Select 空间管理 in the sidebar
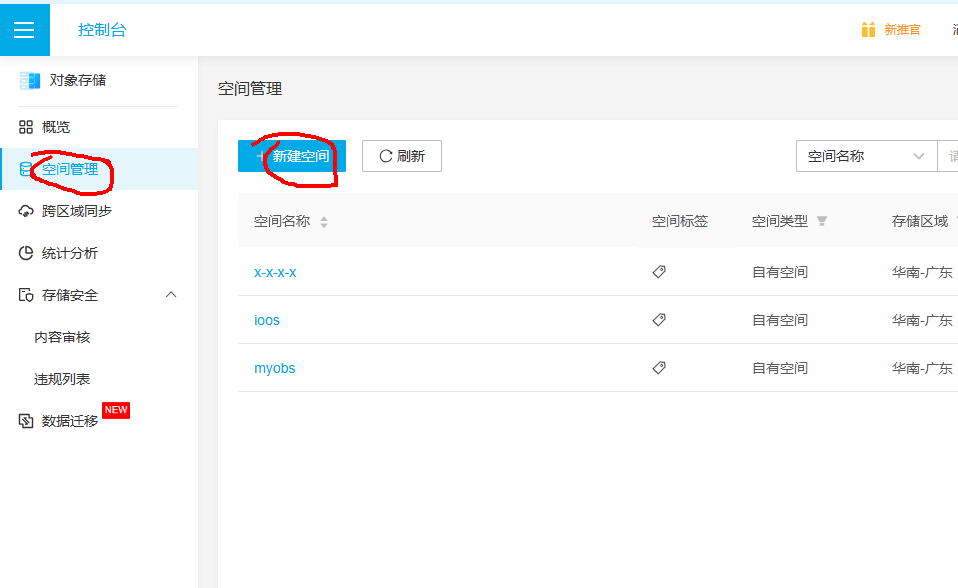Image resolution: width=958 pixels, height=588 pixels. click(x=70, y=169)
